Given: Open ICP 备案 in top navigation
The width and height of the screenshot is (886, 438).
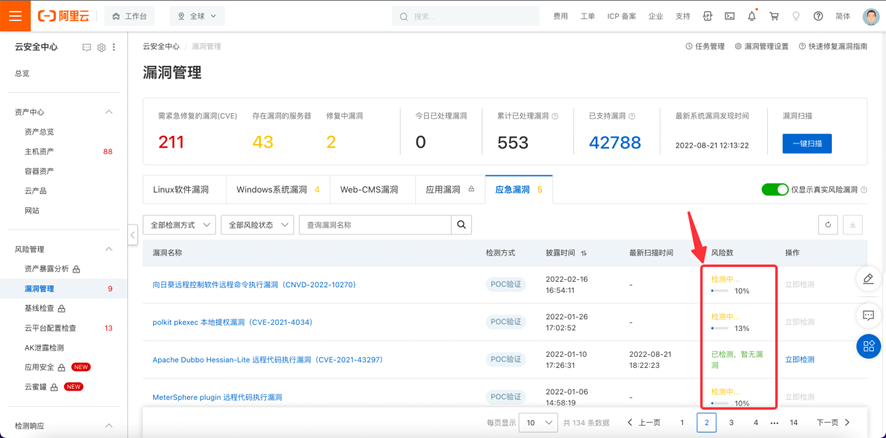Looking at the screenshot, I should [622, 16].
